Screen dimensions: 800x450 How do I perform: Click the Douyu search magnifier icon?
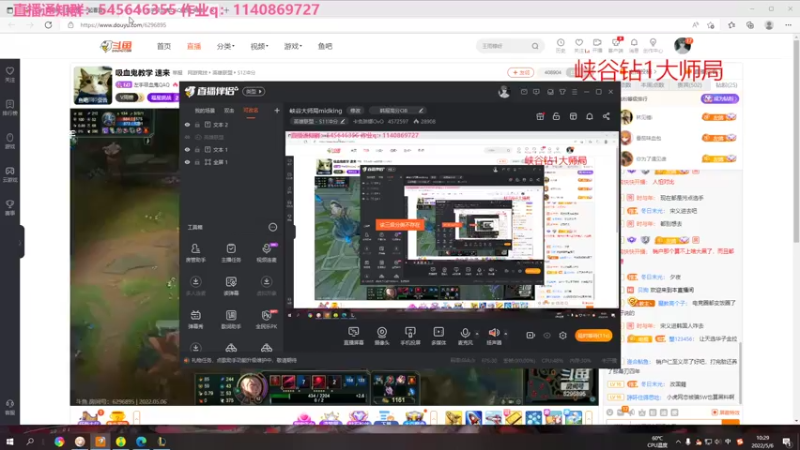tap(535, 46)
